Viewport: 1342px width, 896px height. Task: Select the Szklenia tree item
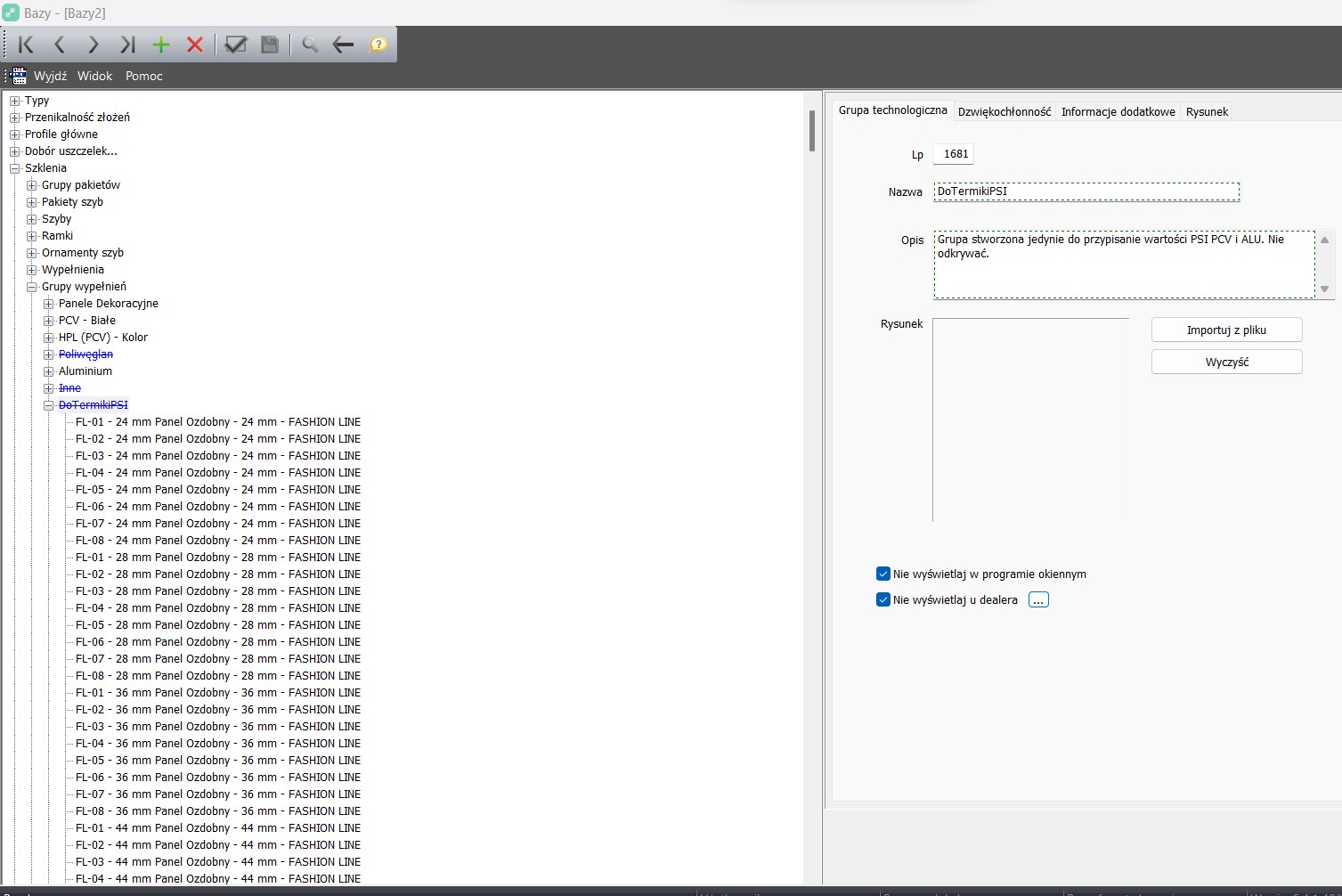45,168
